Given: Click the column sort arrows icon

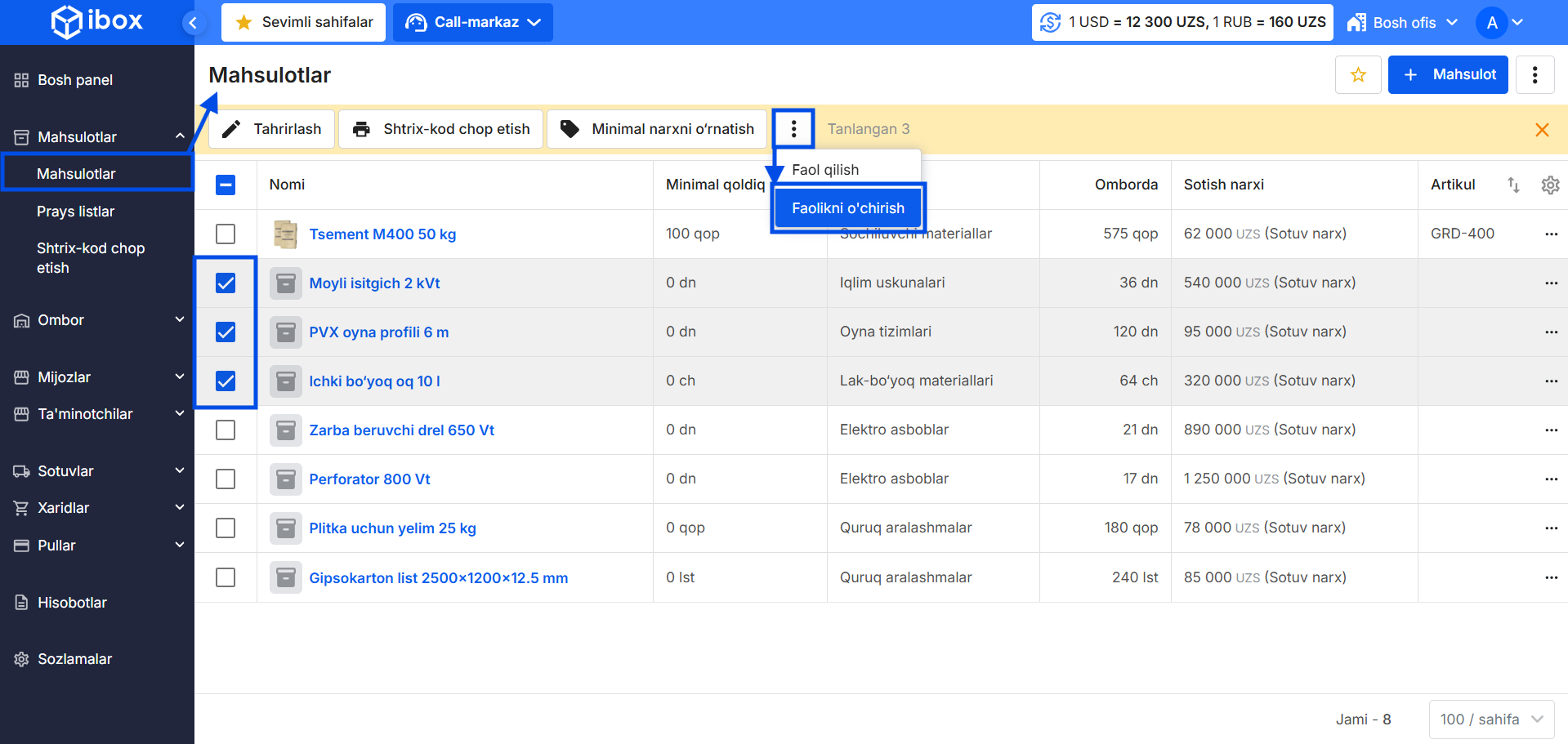Looking at the screenshot, I should click(1513, 185).
